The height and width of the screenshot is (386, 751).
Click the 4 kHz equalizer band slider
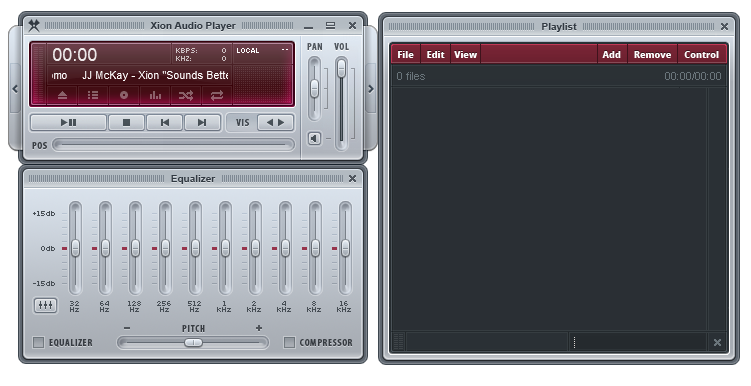(285, 248)
